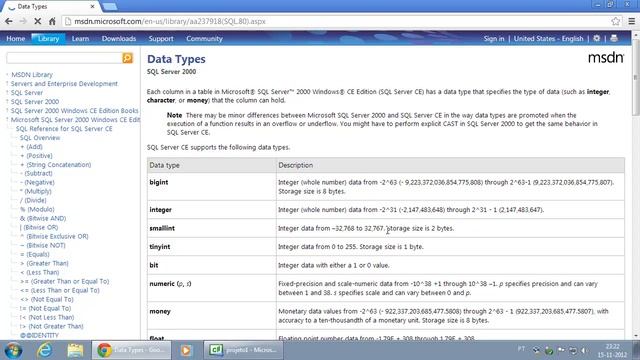
Task: Click scrollbar down arrow of the page
Action: [x=636, y=336]
